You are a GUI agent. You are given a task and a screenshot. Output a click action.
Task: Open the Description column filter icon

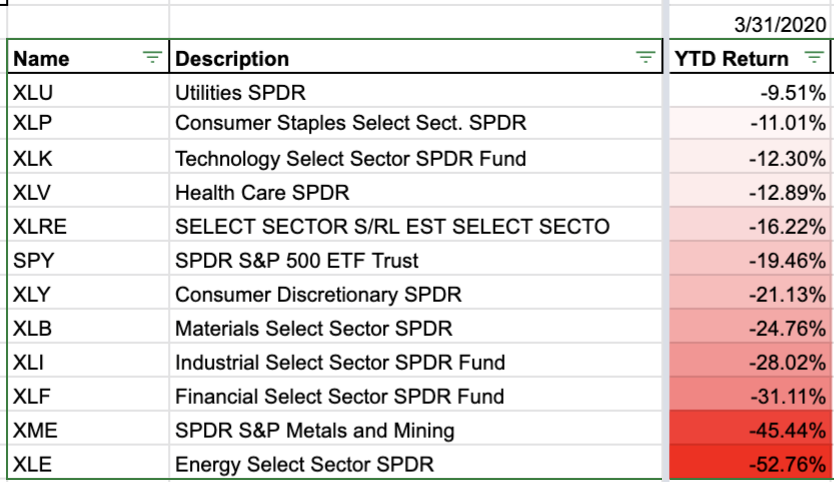[647, 59]
